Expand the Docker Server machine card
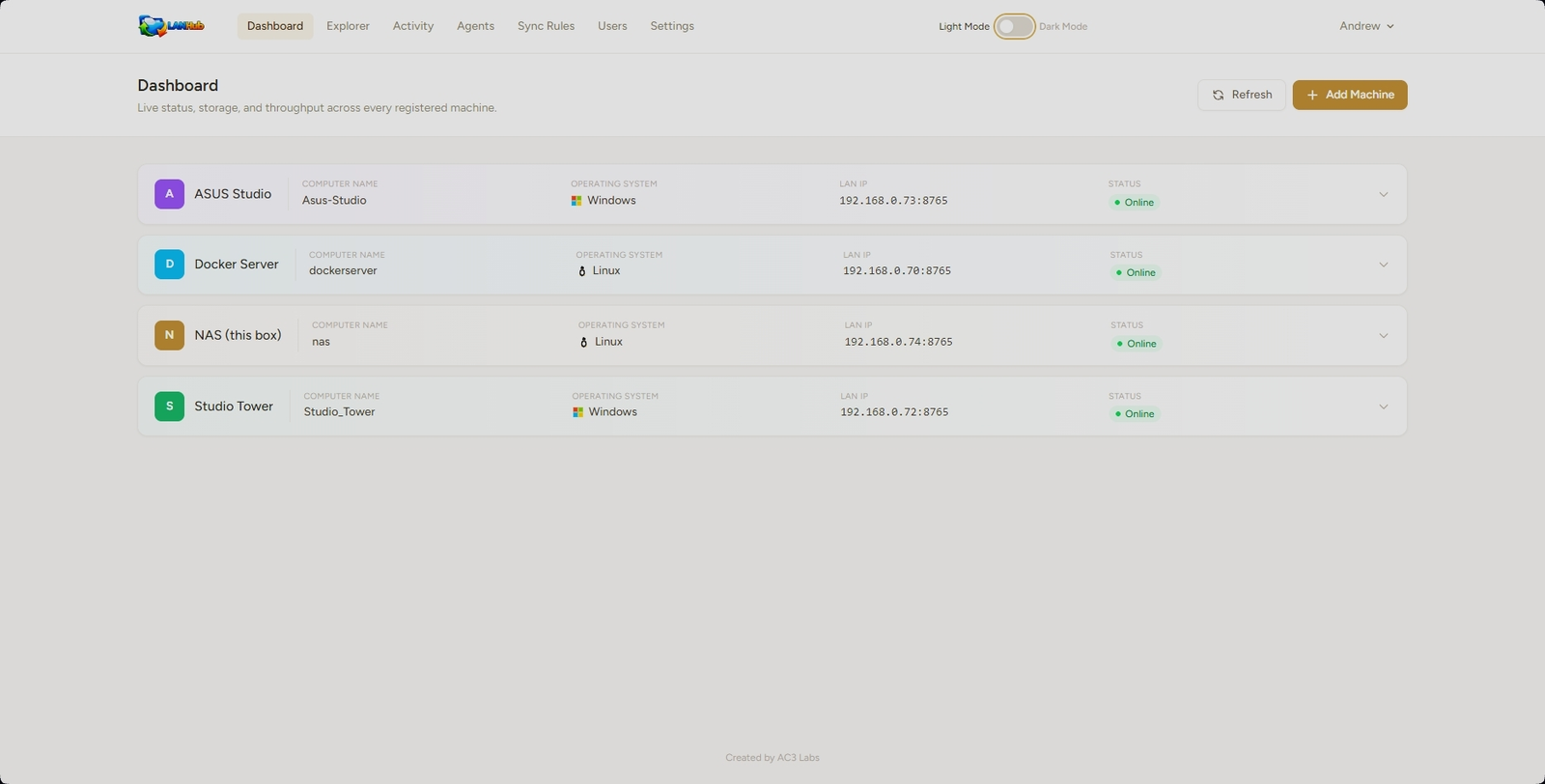 [1384, 265]
